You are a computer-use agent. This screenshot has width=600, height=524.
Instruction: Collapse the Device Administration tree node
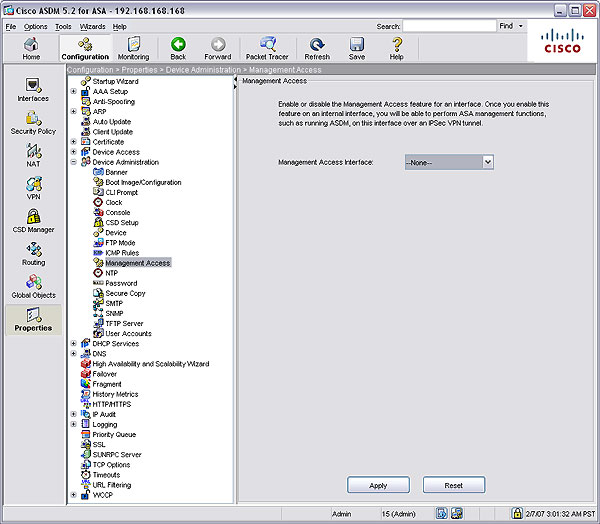click(74, 162)
